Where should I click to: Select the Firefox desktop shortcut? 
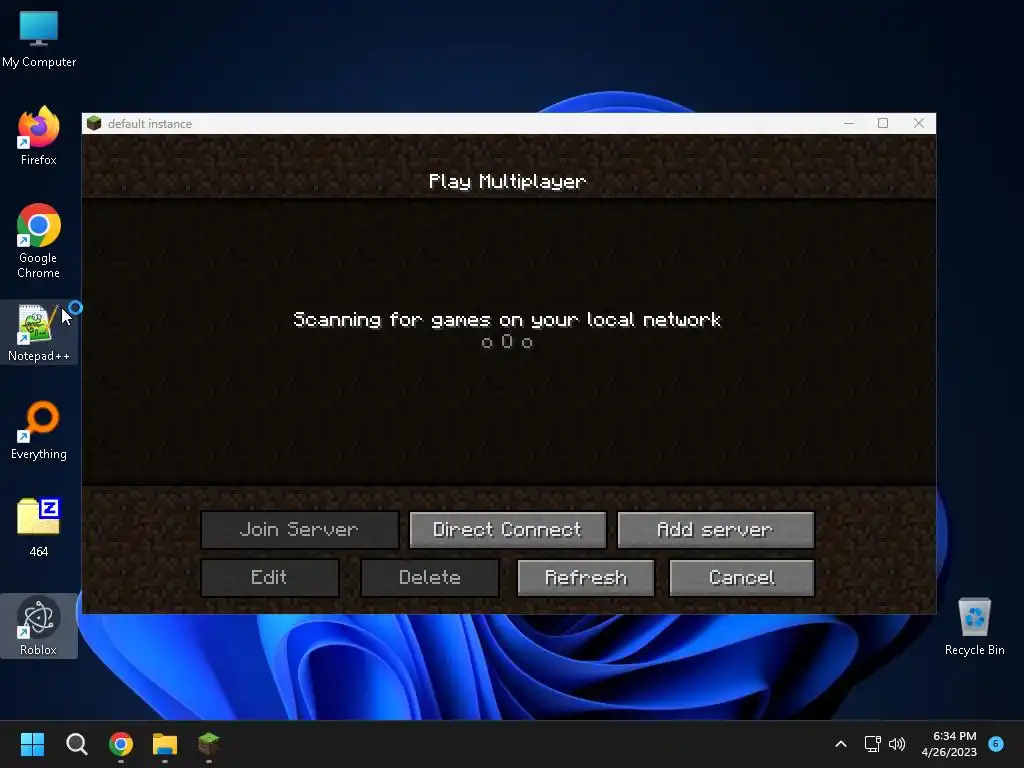(39, 136)
